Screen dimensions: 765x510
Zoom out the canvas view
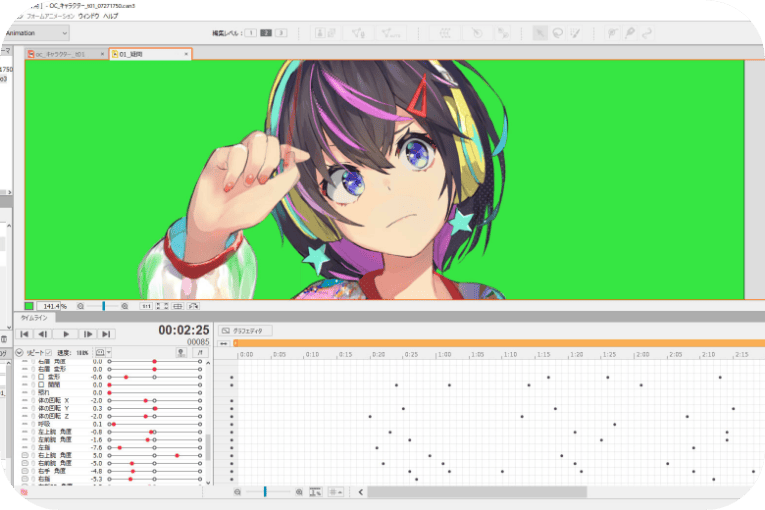point(81,306)
